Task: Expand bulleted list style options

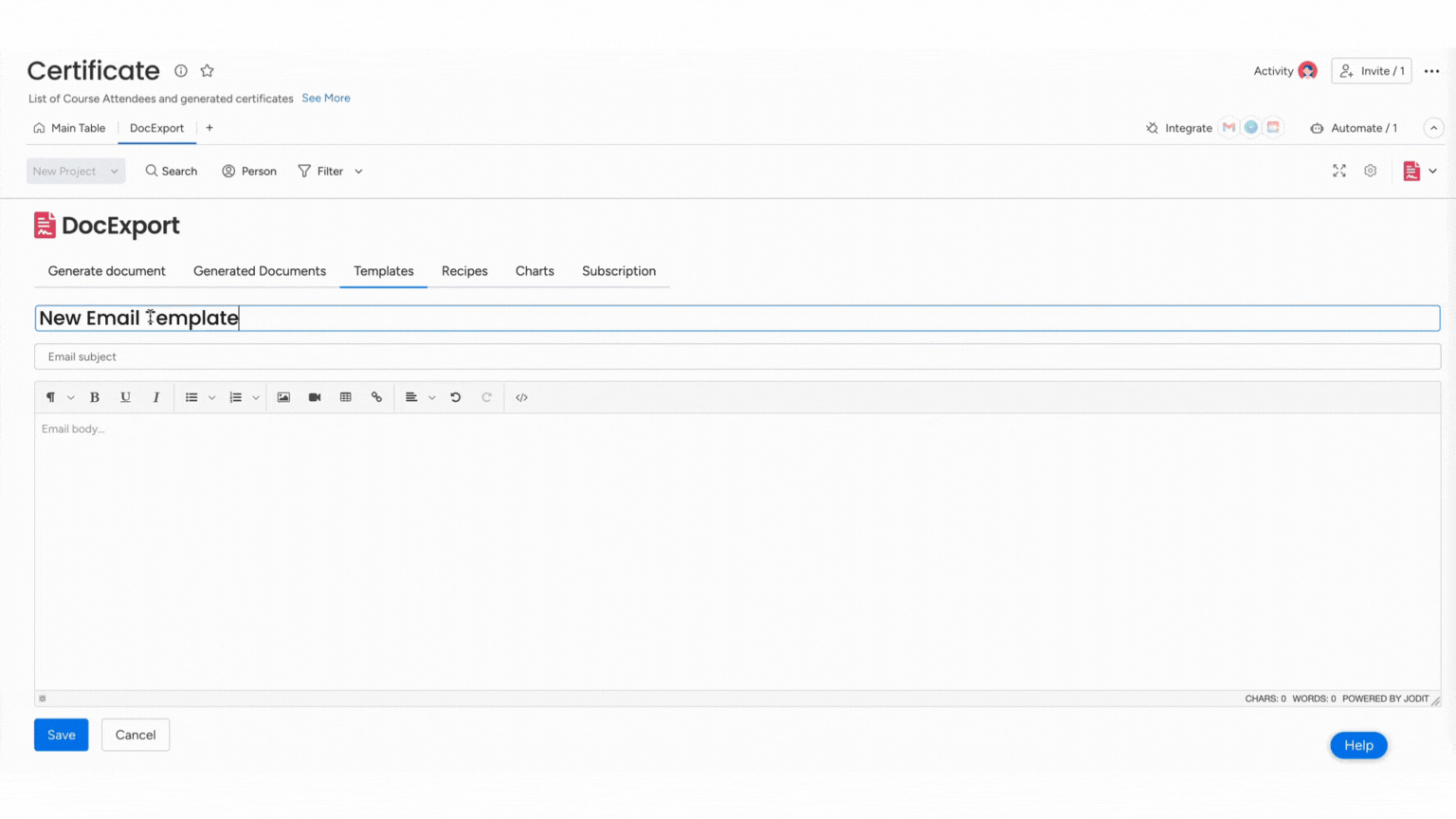Action: pyautogui.click(x=211, y=398)
